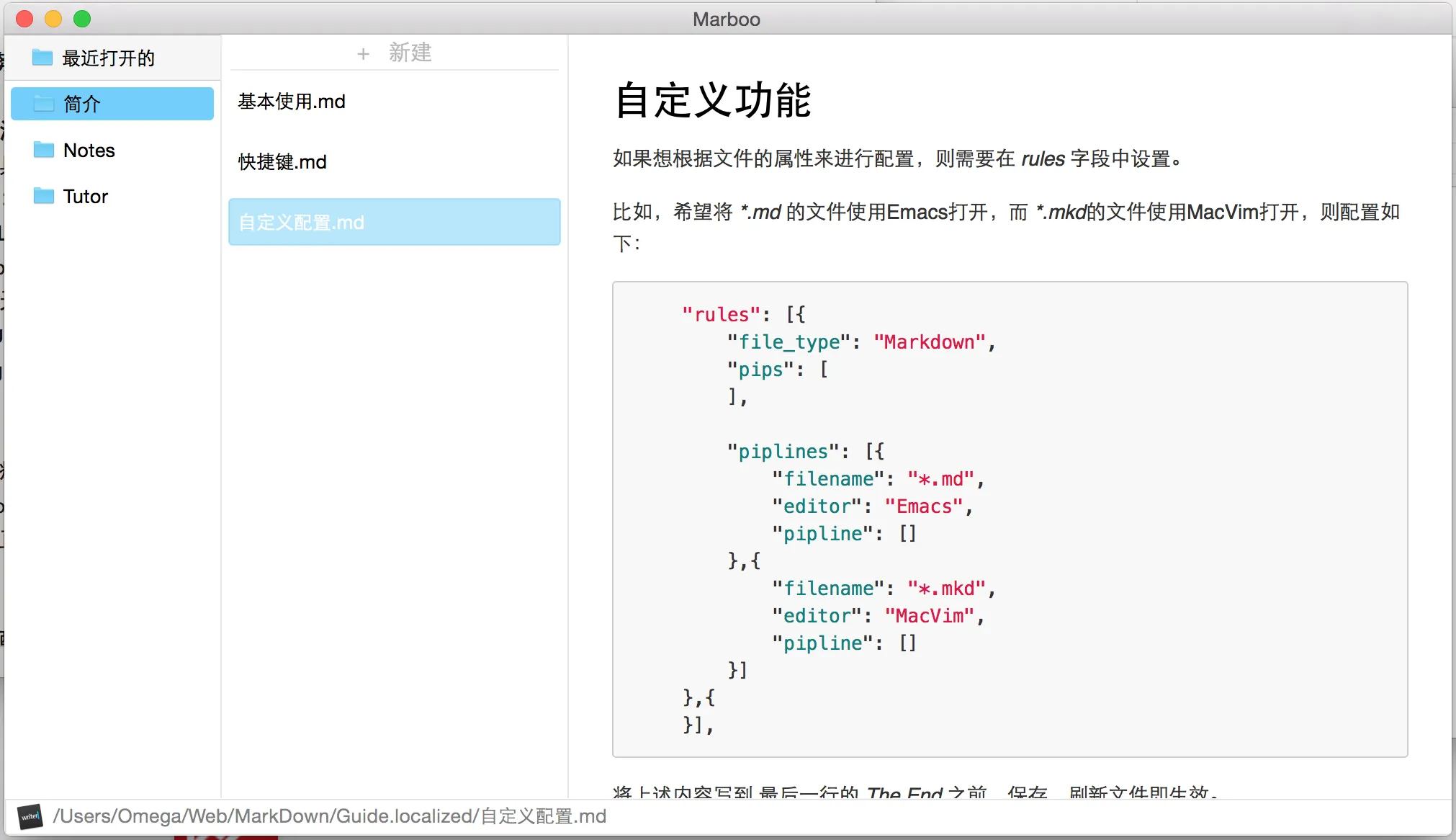
Task: Open file 基本使用.md
Action: point(292,102)
